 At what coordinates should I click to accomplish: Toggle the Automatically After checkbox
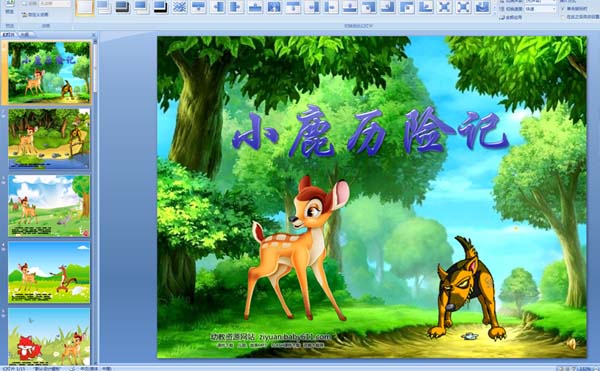click(x=563, y=17)
